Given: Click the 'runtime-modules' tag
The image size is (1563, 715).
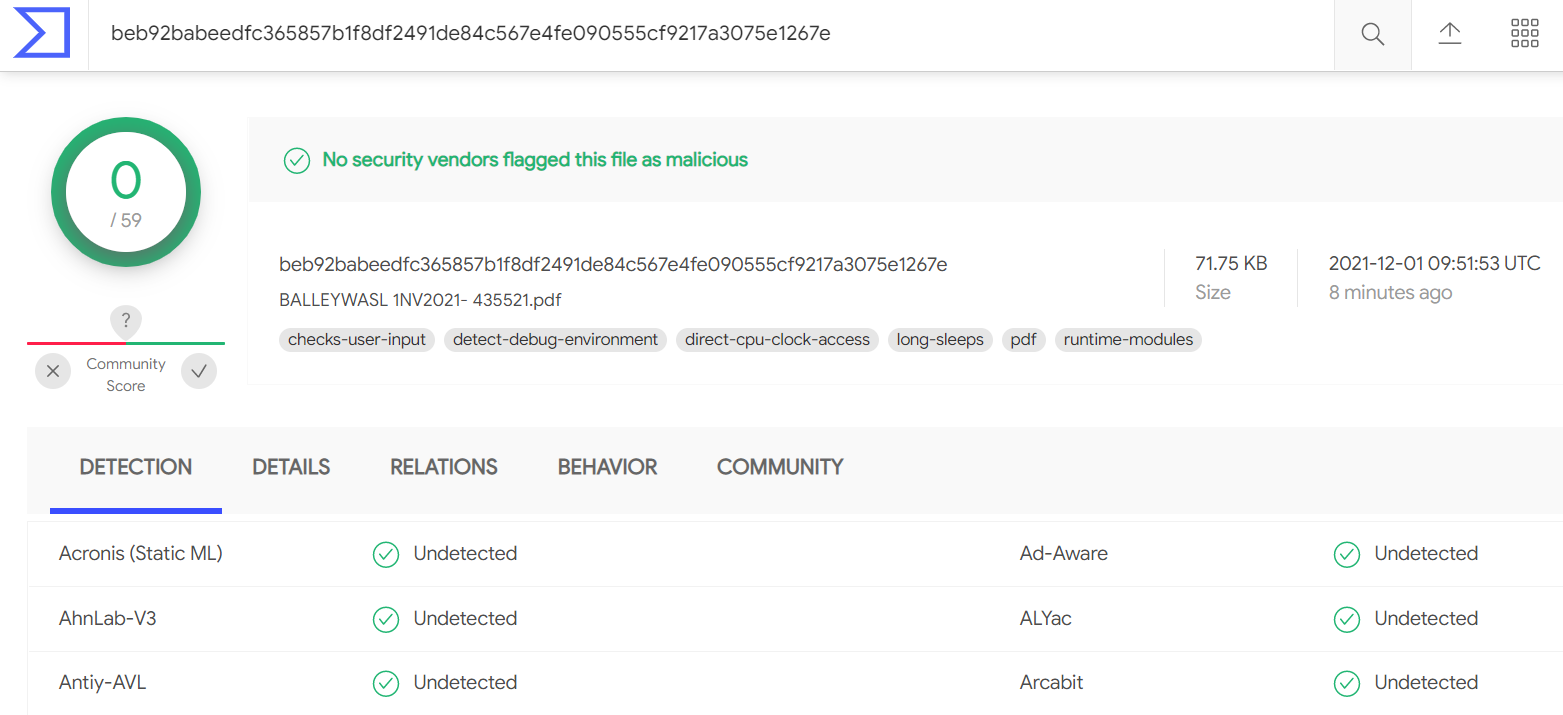Looking at the screenshot, I should click(x=1128, y=340).
